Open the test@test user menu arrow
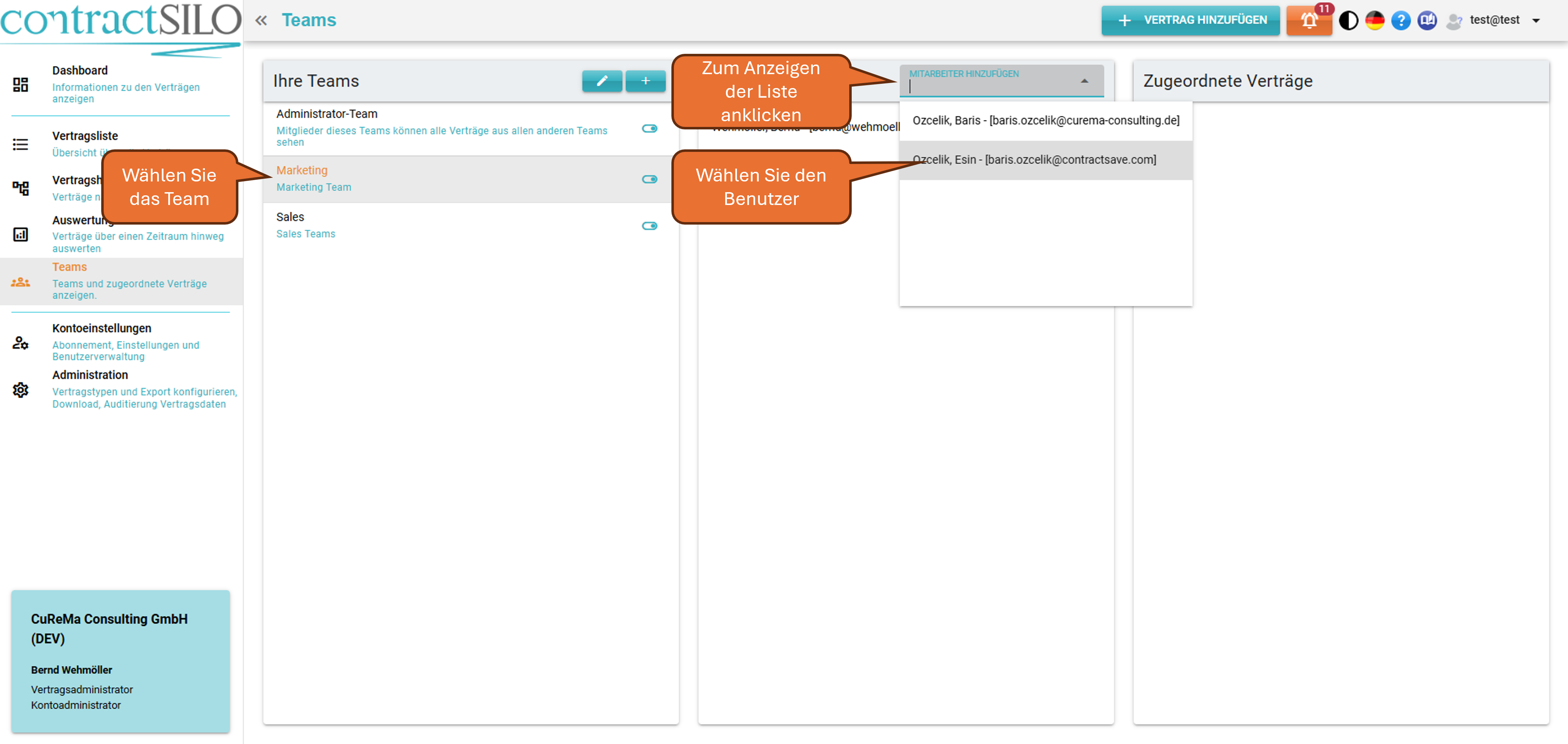The width and height of the screenshot is (1568, 744). 1536,21
